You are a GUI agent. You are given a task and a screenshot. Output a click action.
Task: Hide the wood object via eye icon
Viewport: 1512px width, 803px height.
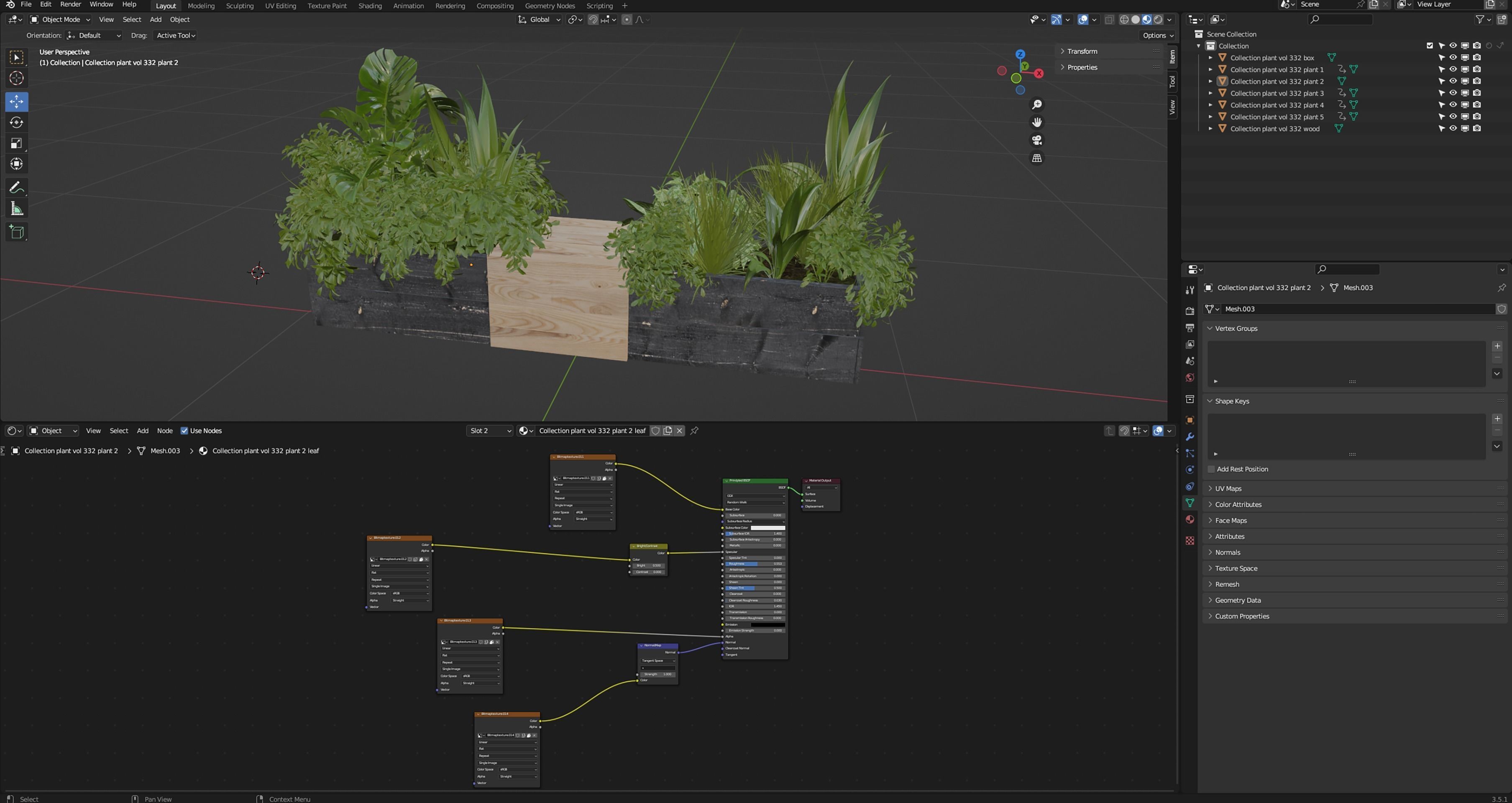click(x=1453, y=128)
